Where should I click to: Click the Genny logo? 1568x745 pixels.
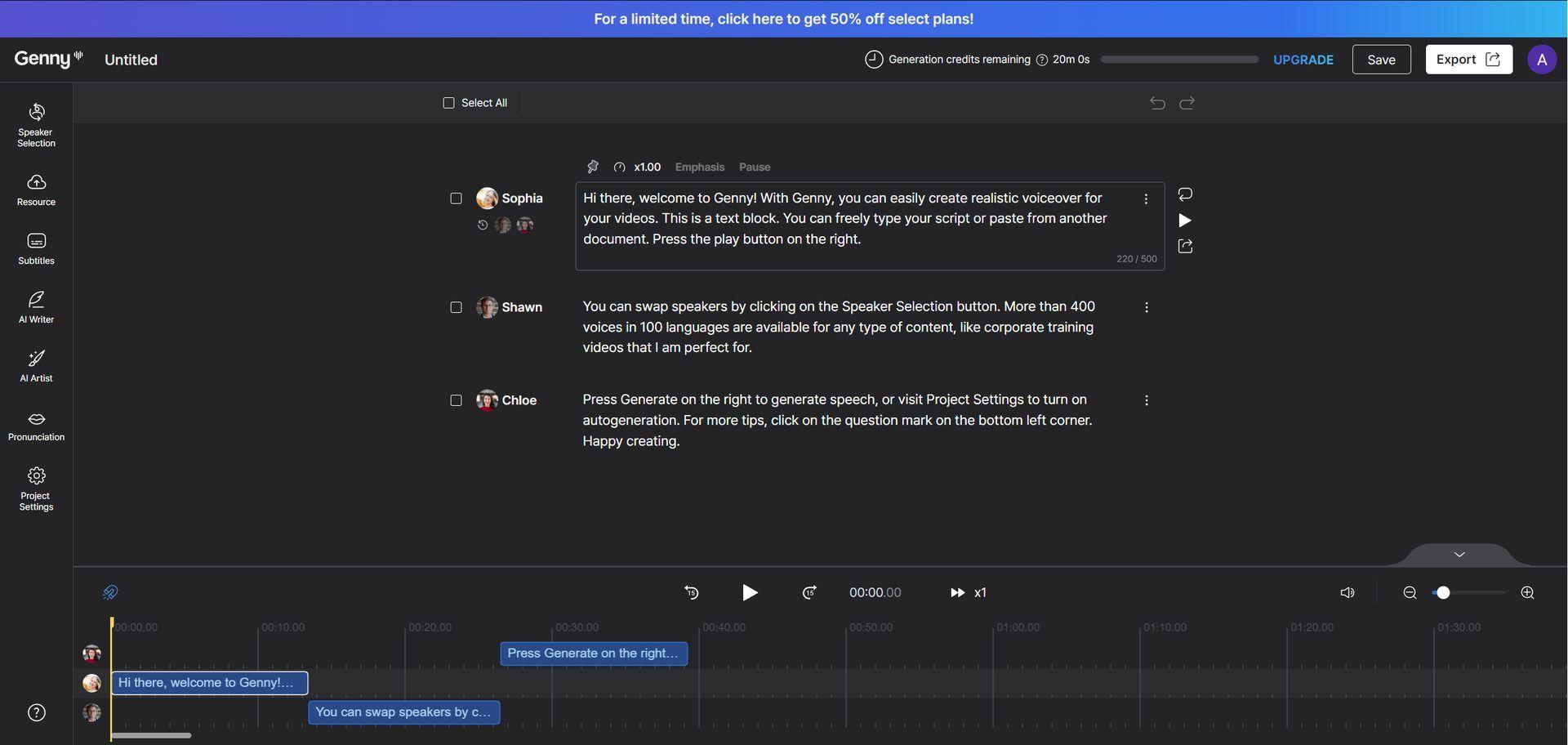[x=48, y=59]
